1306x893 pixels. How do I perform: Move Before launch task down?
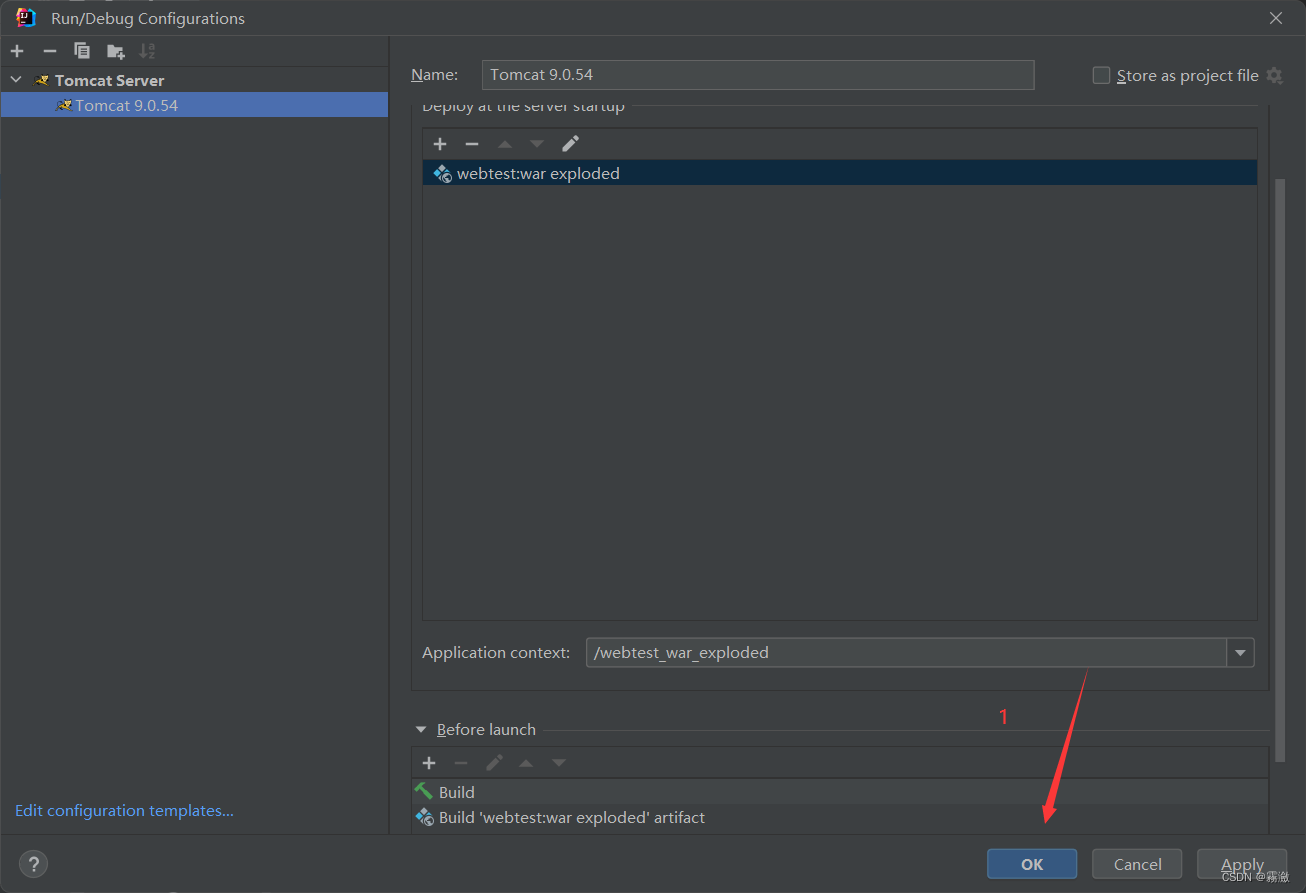tap(559, 763)
